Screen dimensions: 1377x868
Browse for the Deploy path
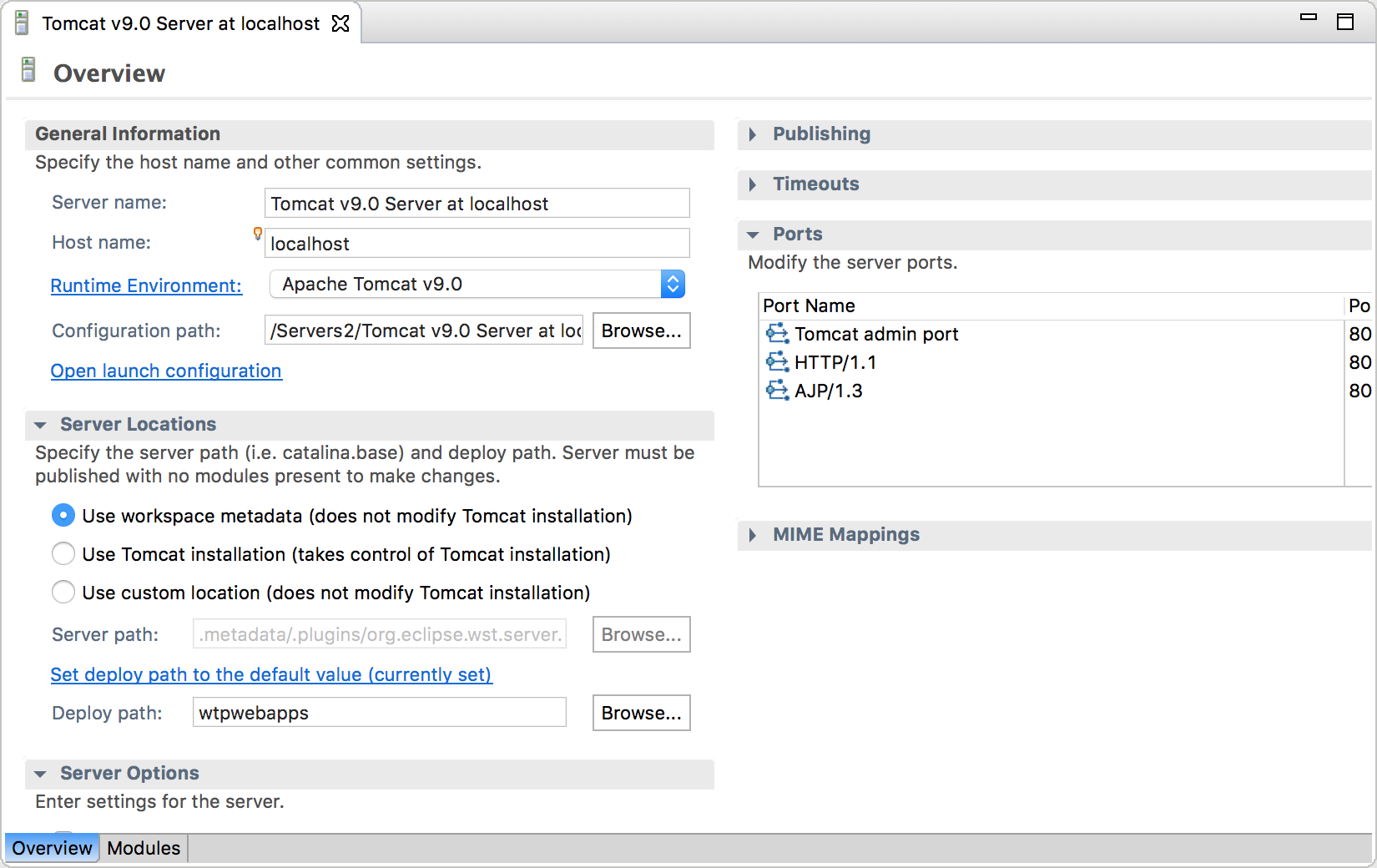click(641, 713)
